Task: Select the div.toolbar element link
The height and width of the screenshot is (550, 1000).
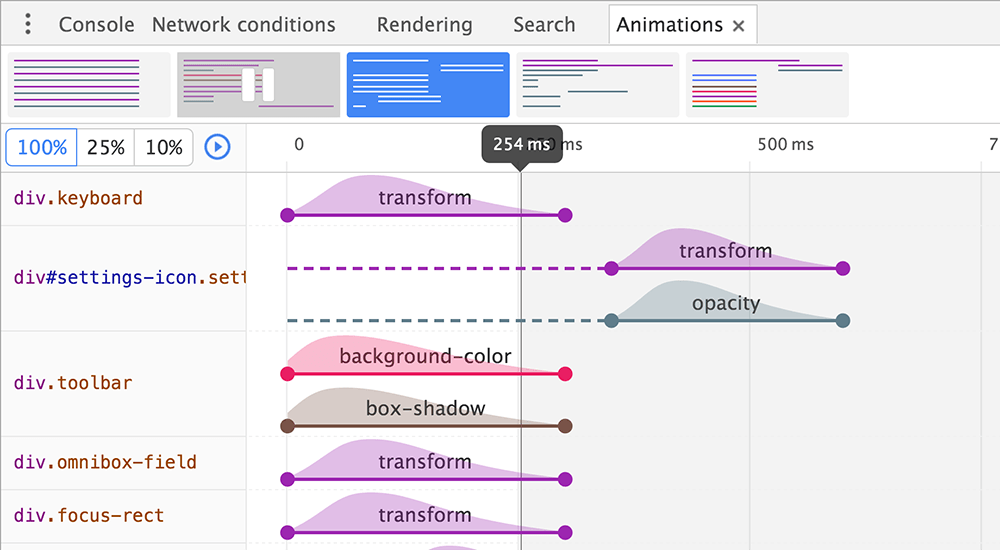Action: coord(73,383)
